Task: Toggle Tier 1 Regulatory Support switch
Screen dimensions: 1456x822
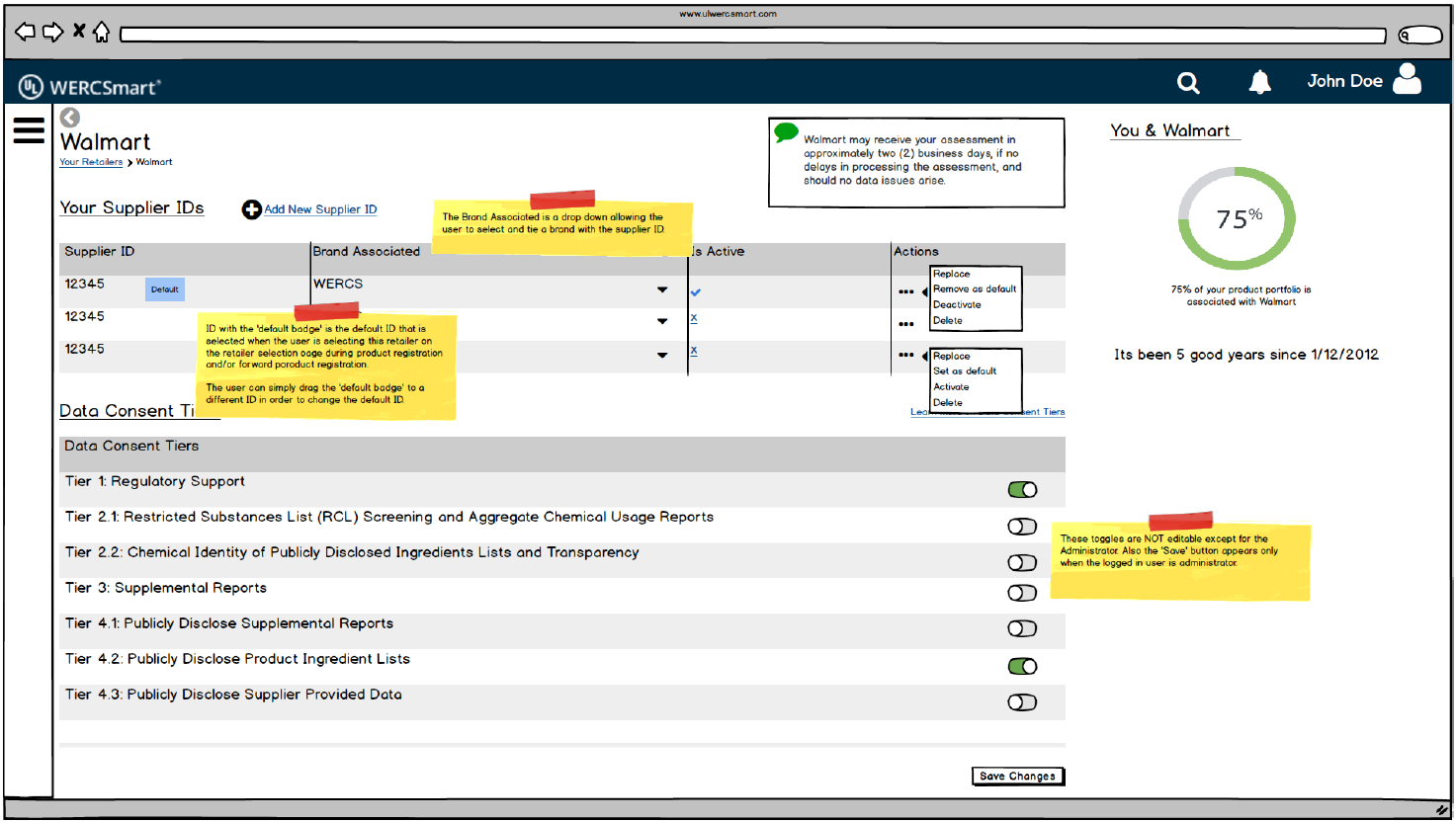Action: pyautogui.click(x=1022, y=490)
